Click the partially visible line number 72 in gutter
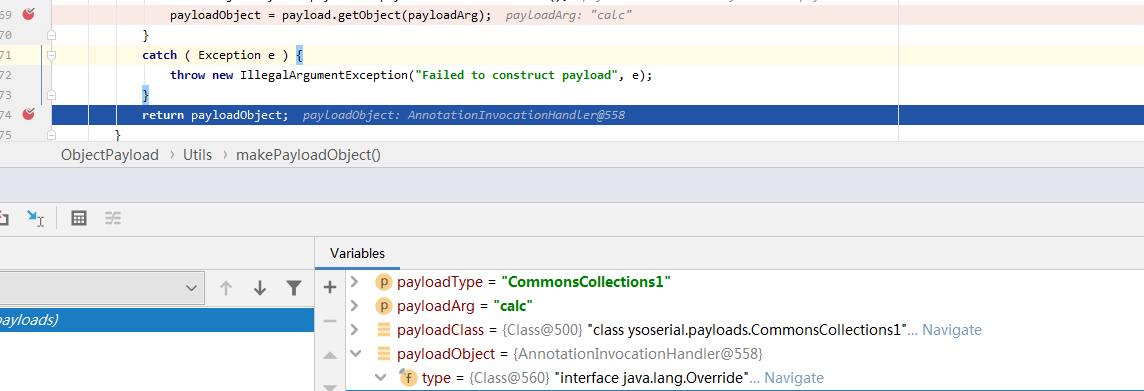The width and height of the screenshot is (1144, 391). click(6, 74)
